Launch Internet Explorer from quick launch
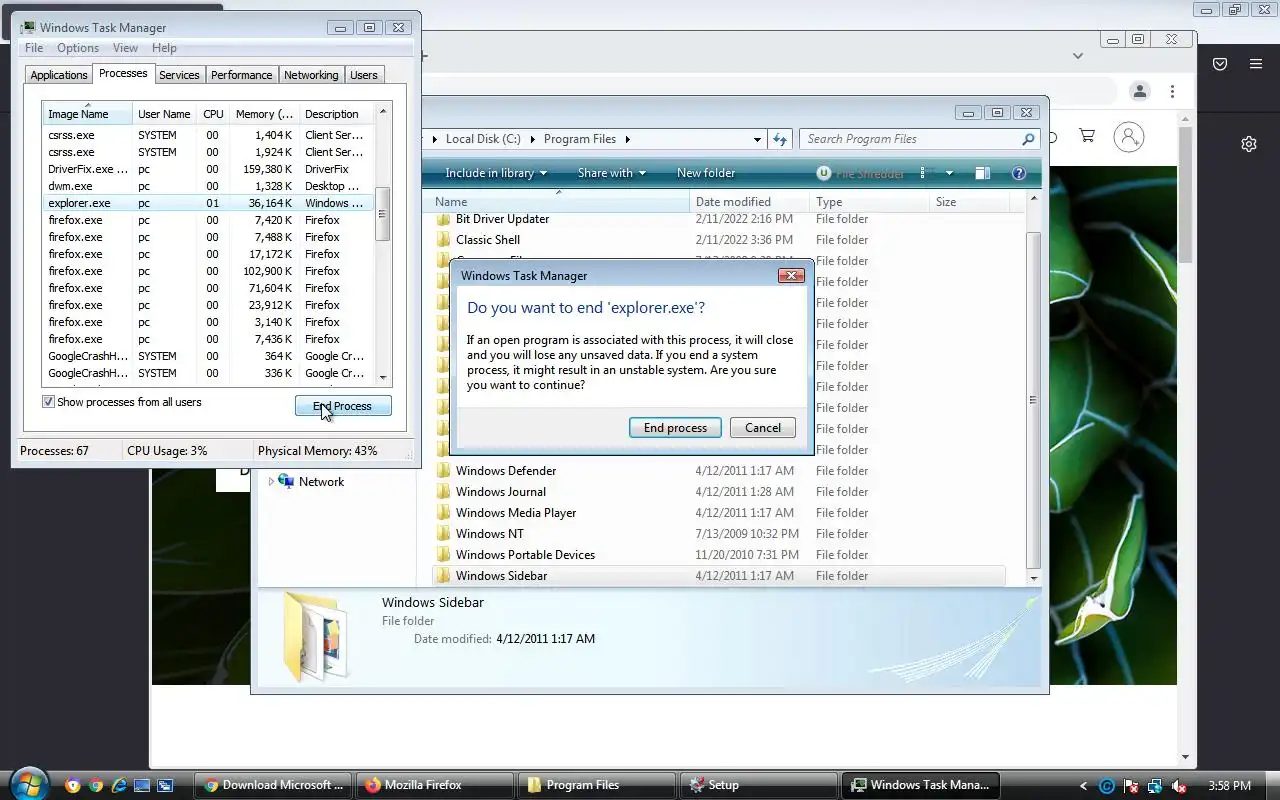The height and width of the screenshot is (800, 1280). pyautogui.click(x=119, y=786)
